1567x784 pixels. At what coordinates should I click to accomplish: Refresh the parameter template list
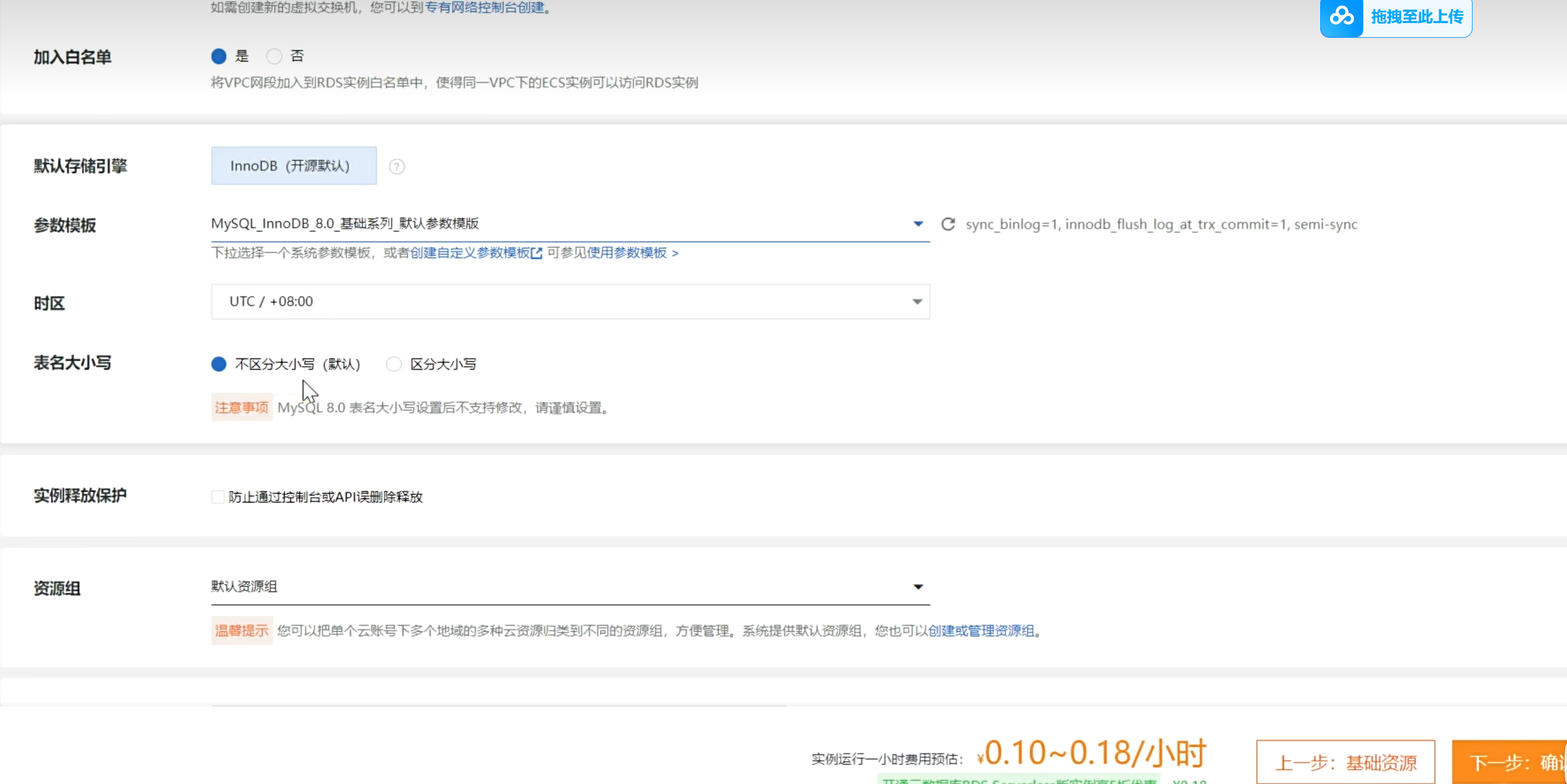pos(948,224)
